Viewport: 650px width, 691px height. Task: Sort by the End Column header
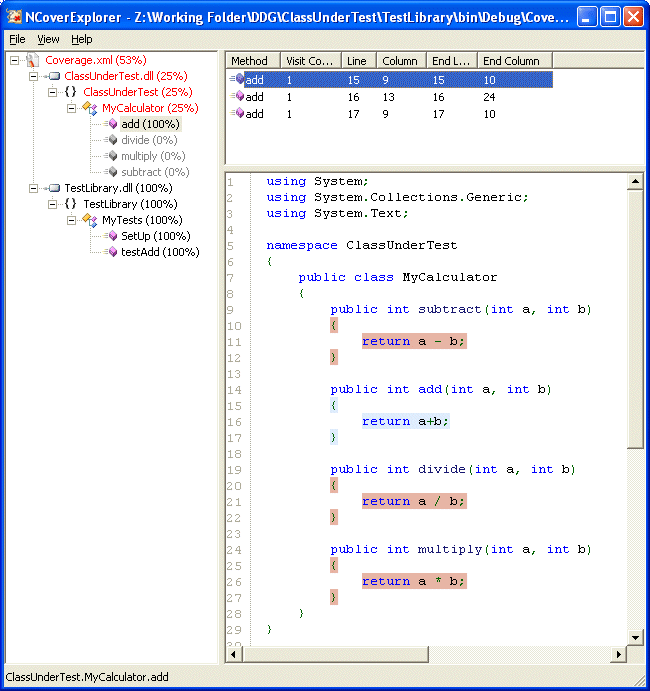click(515, 61)
